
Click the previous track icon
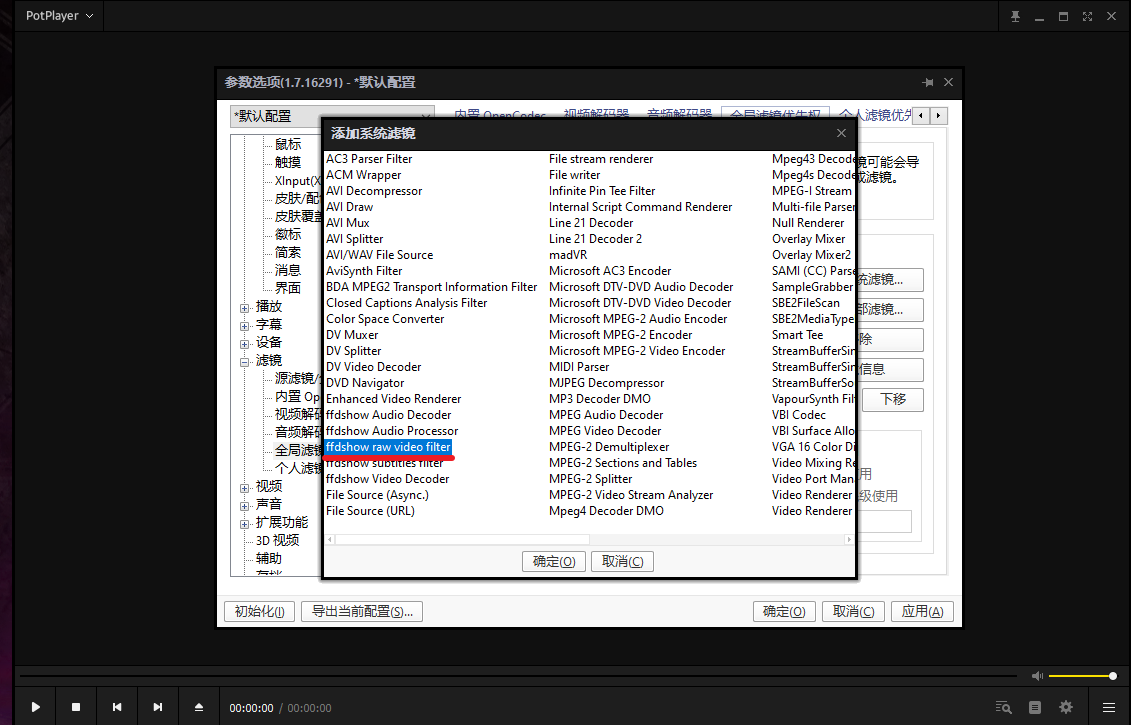(117, 707)
